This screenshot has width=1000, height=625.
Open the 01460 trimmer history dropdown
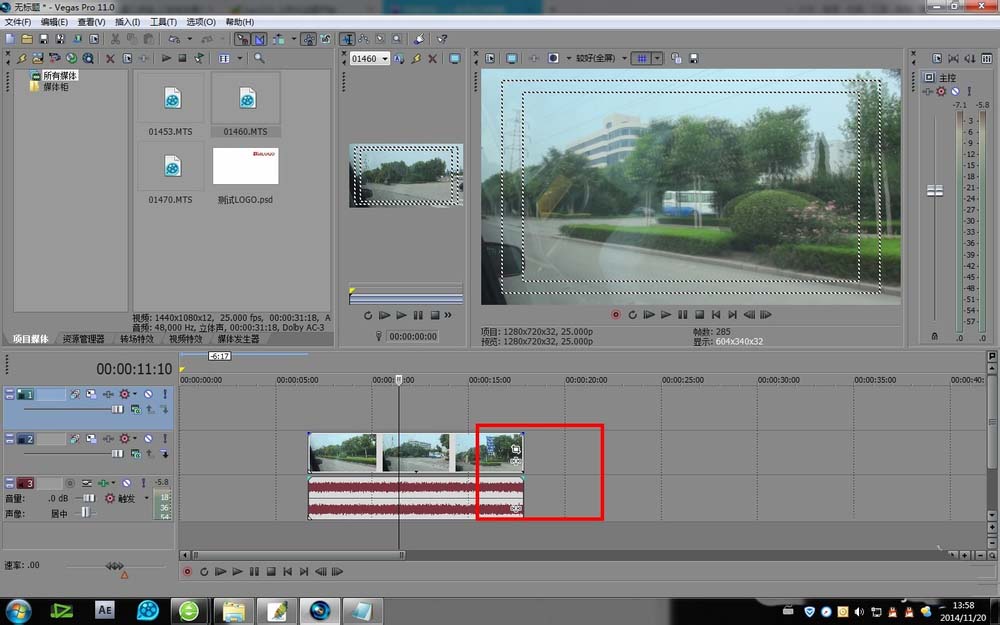click(385, 59)
